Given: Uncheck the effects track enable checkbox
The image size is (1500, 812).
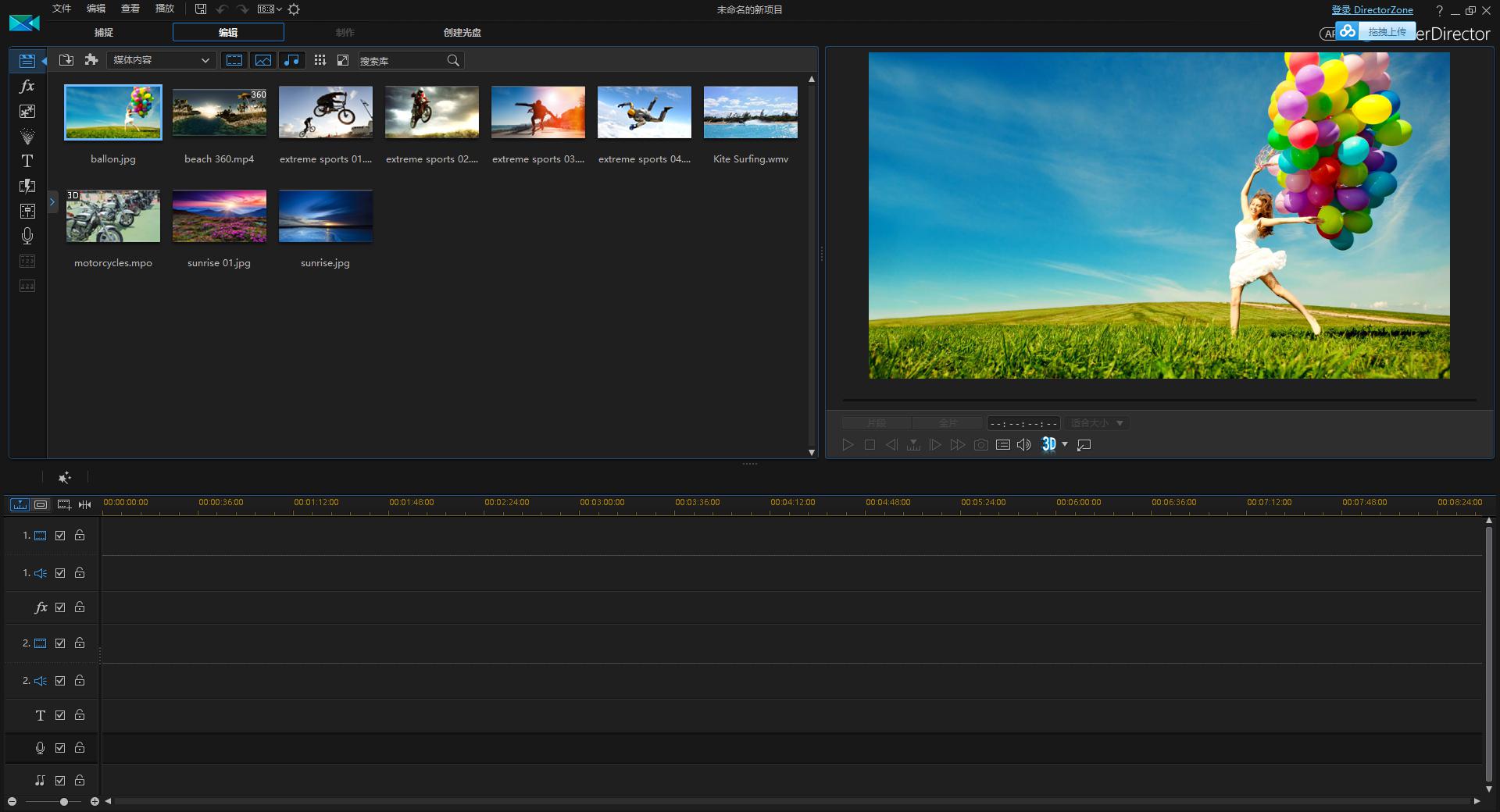Looking at the screenshot, I should point(60,607).
